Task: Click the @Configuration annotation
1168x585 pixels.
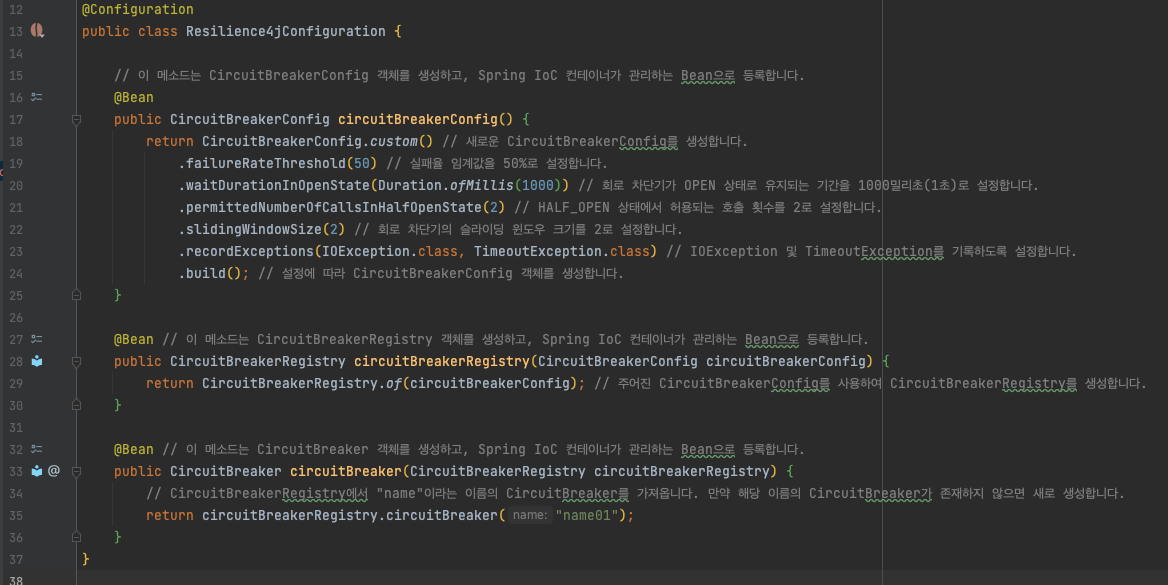Action: [138, 10]
